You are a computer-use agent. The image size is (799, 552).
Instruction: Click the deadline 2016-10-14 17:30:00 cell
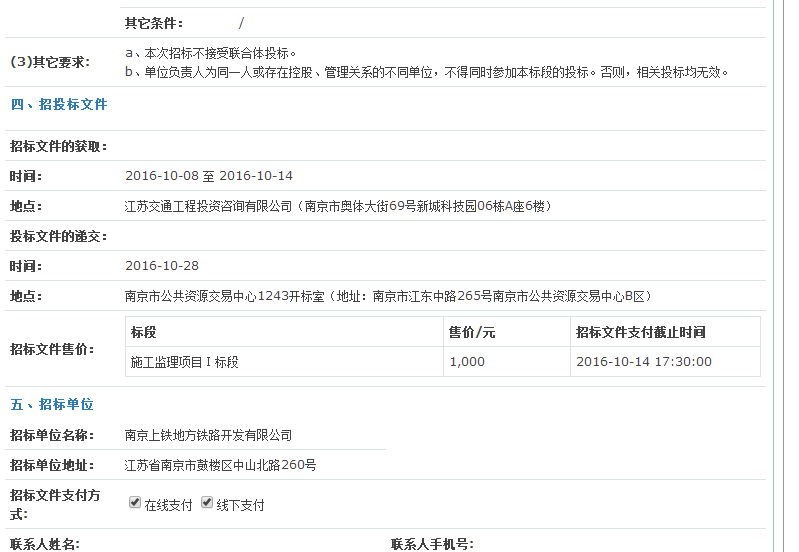644,362
